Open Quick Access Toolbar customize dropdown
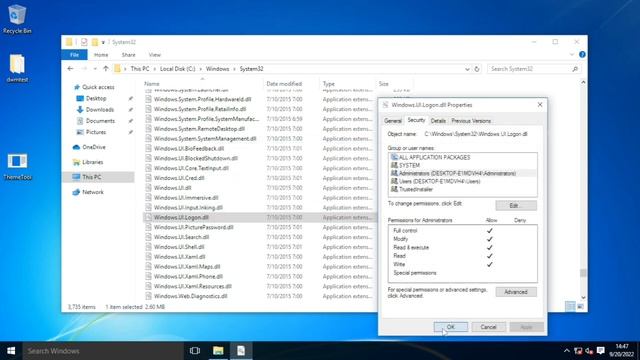 (103, 42)
